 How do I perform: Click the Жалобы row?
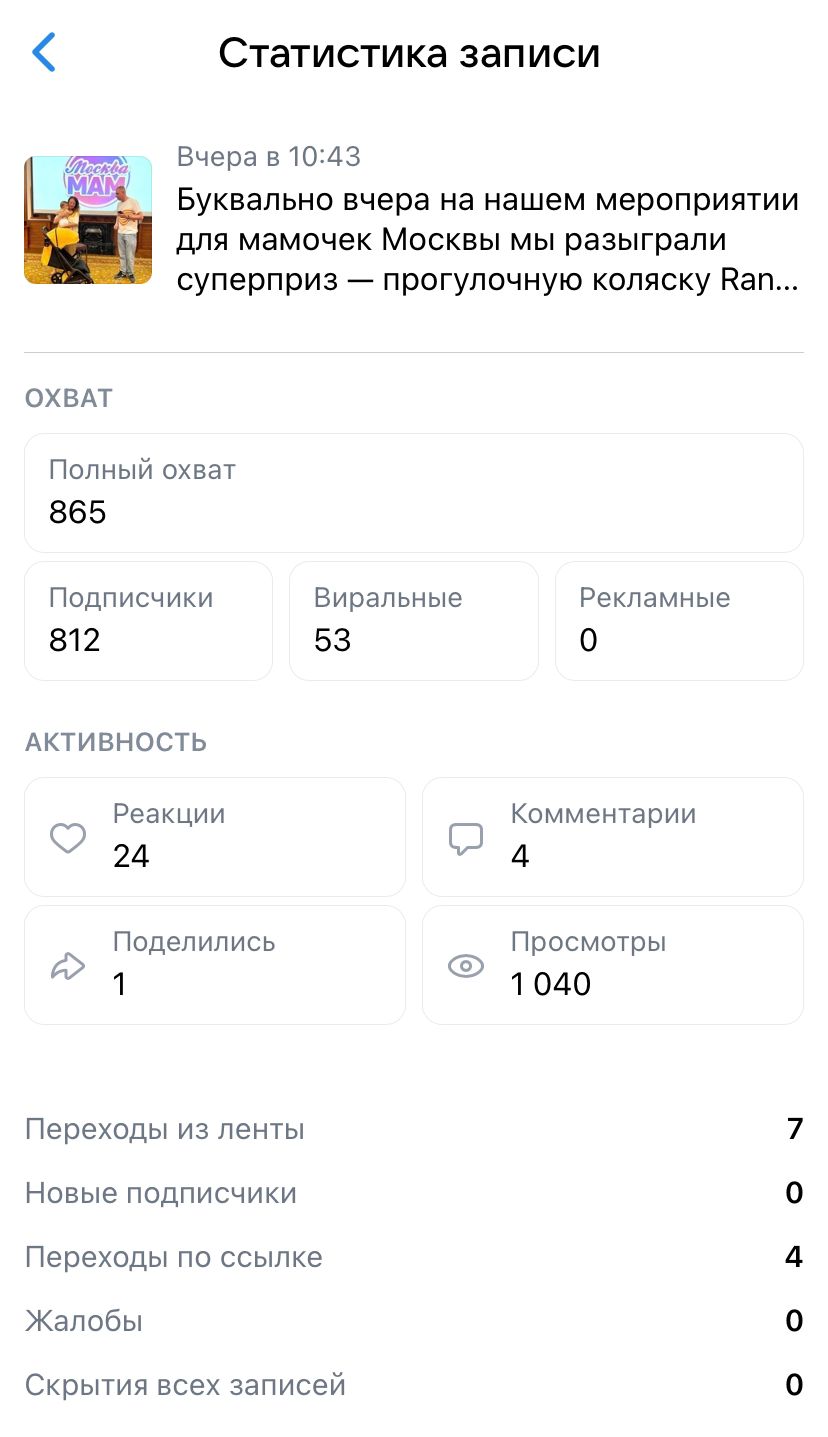[x=414, y=1322]
